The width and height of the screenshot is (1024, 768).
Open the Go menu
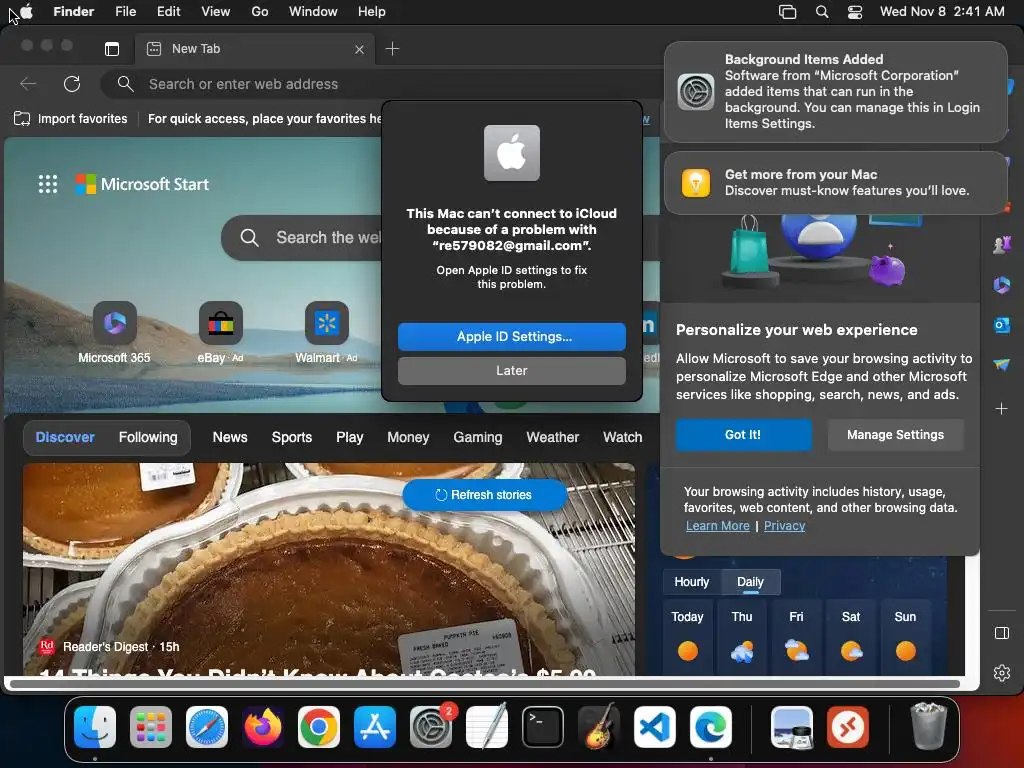point(260,12)
